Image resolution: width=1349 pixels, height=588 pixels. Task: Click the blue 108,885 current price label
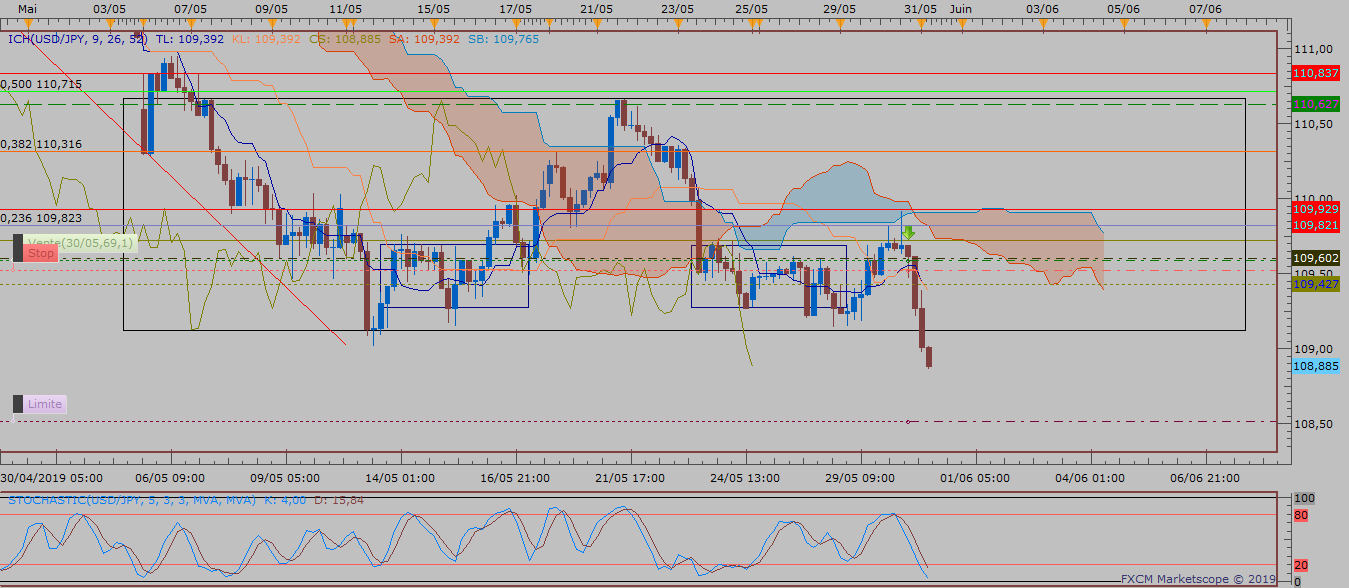1315,366
